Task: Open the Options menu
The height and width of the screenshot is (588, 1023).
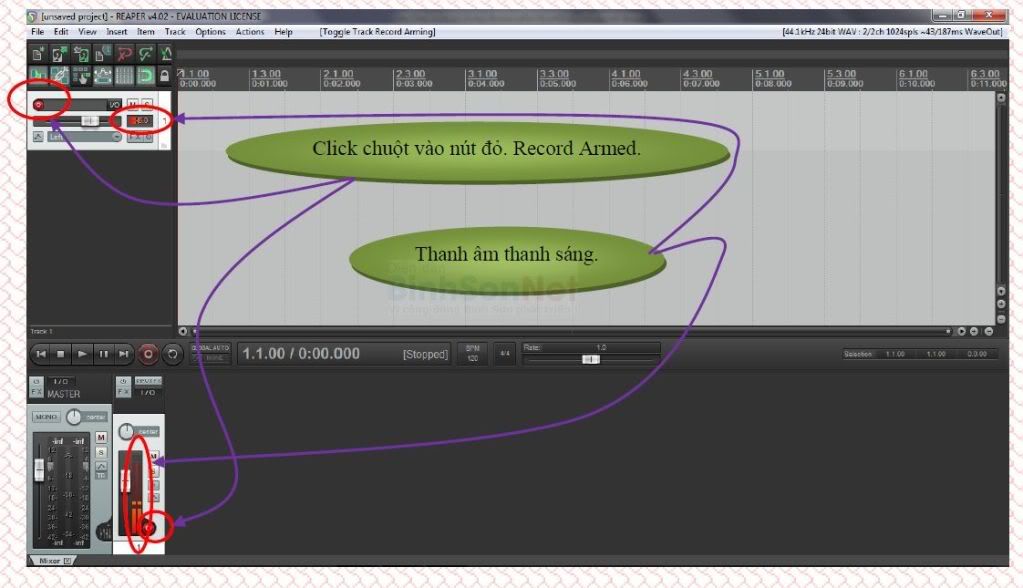Action: coord(210,32)
